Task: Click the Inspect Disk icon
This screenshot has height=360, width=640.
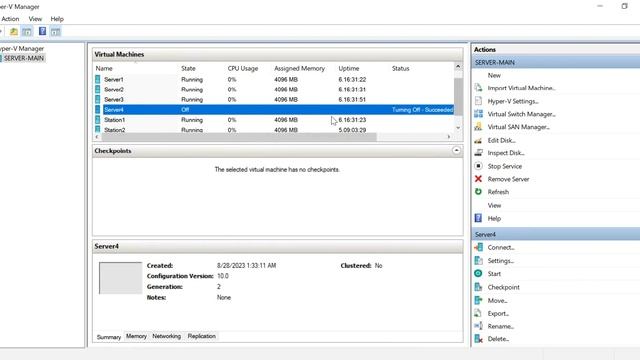Action: click(478, 153)
